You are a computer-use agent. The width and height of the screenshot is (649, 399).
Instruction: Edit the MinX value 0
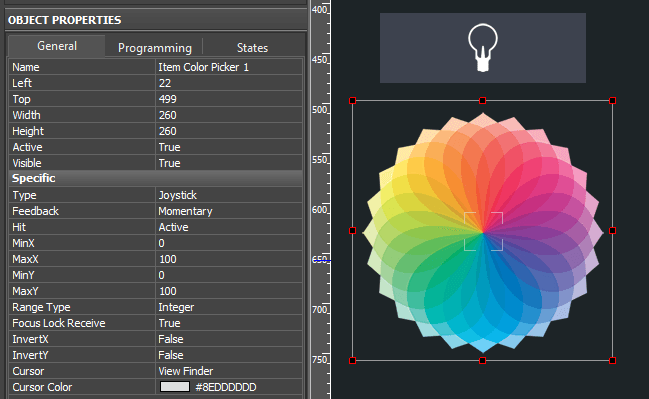coord(229,243)
